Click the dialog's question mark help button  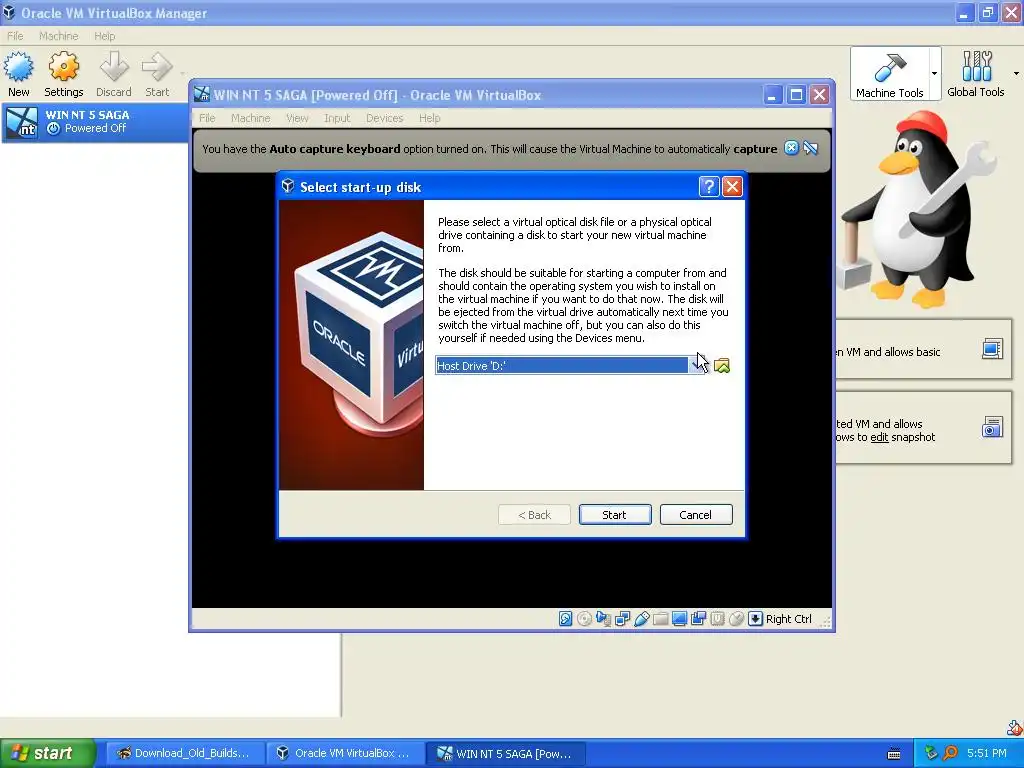coord(709,187)
